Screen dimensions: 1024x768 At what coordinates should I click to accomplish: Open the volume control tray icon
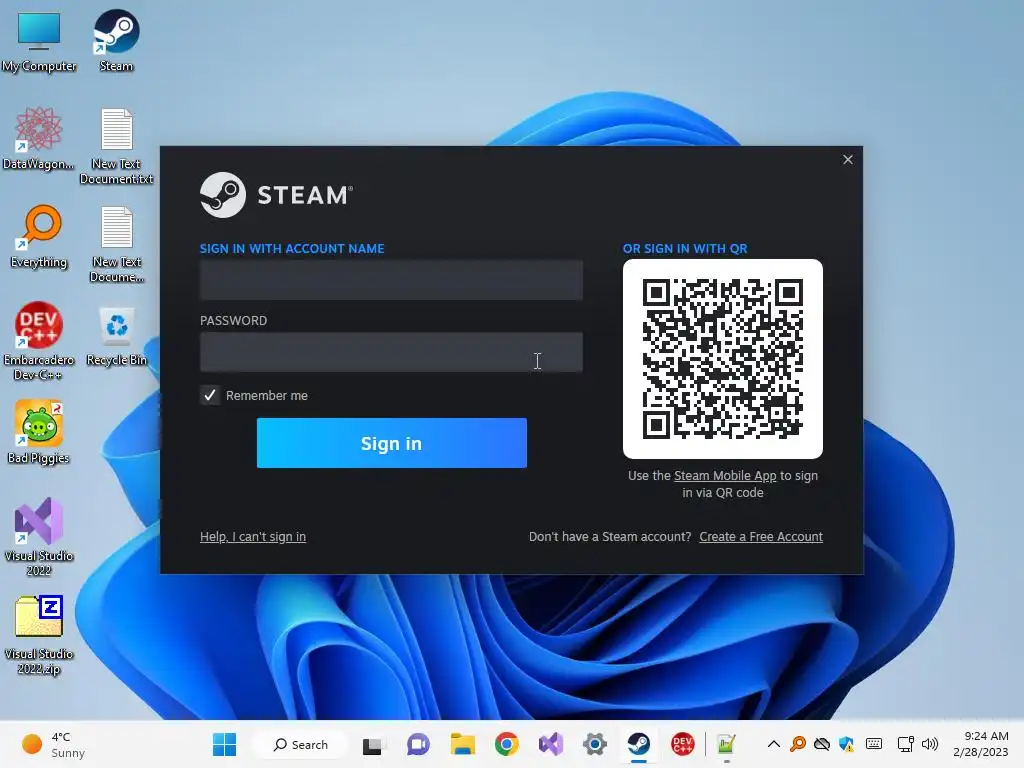(x=929, y=744)
